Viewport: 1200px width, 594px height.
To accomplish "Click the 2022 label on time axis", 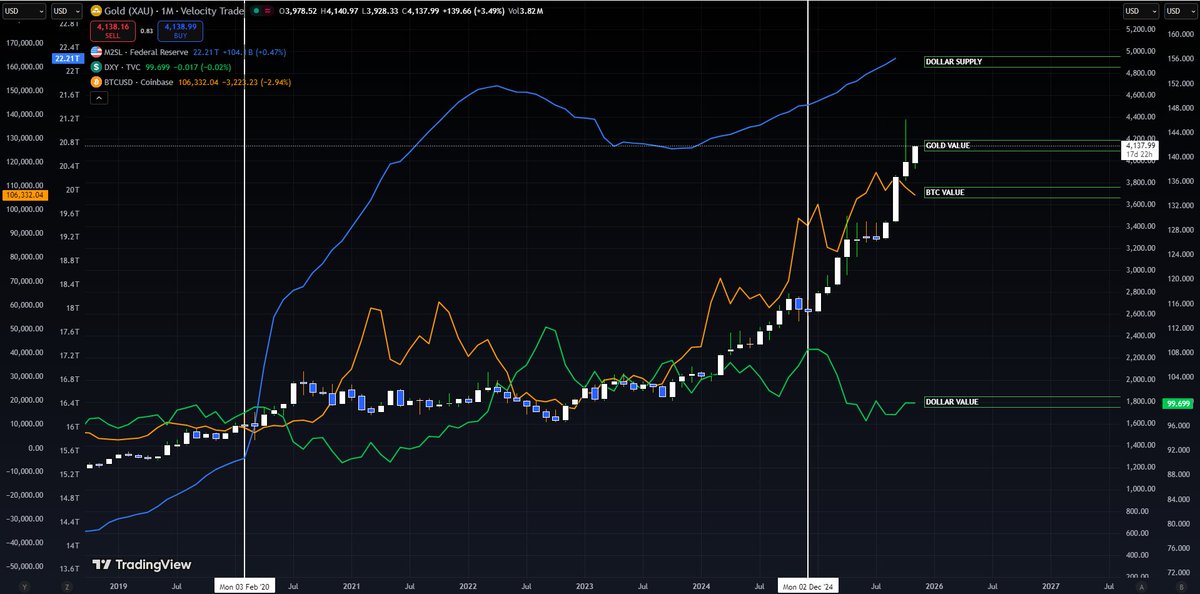I will 468,585.
